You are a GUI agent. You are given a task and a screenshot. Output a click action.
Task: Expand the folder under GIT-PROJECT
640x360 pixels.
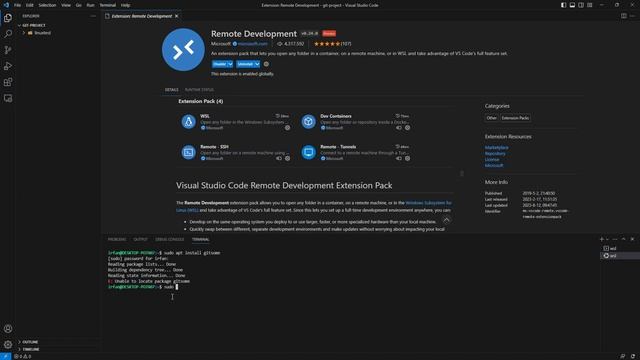pyautogui.click(x=24, y=33)
